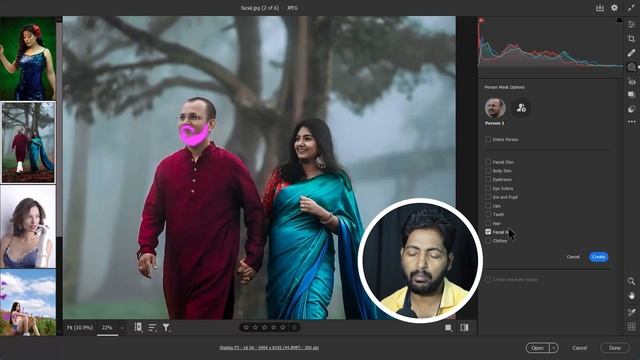640x360 pixels.
Task: Enable the Iris and Pupil checkbox
Action: pos(488,197)
